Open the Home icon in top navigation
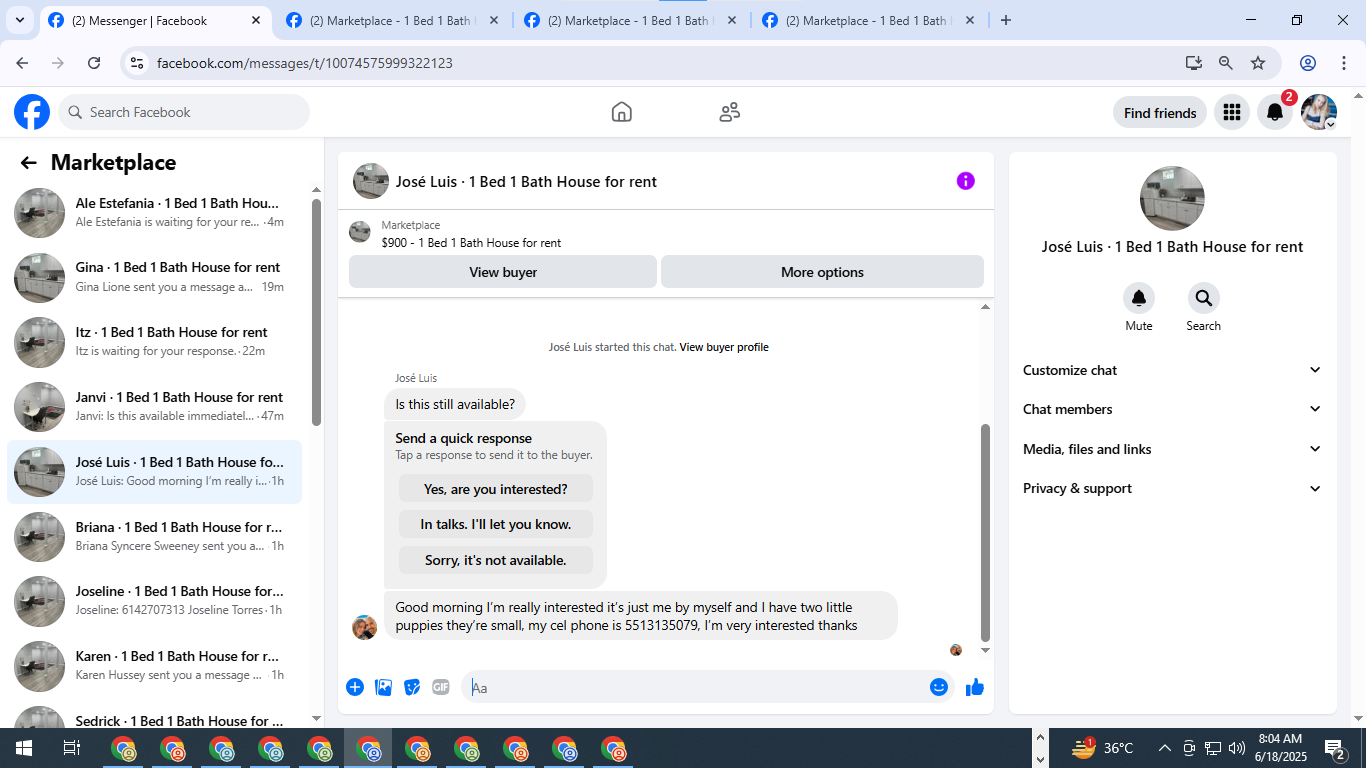1366x768 pixels. (622, 112)
